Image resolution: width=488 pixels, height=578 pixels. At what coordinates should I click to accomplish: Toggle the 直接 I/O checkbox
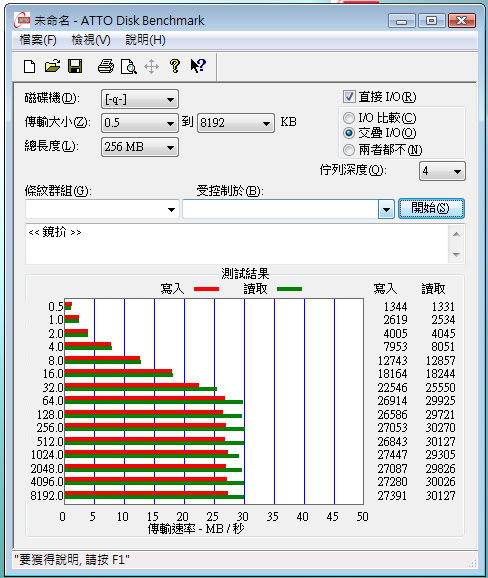click(x=349, y=97)
